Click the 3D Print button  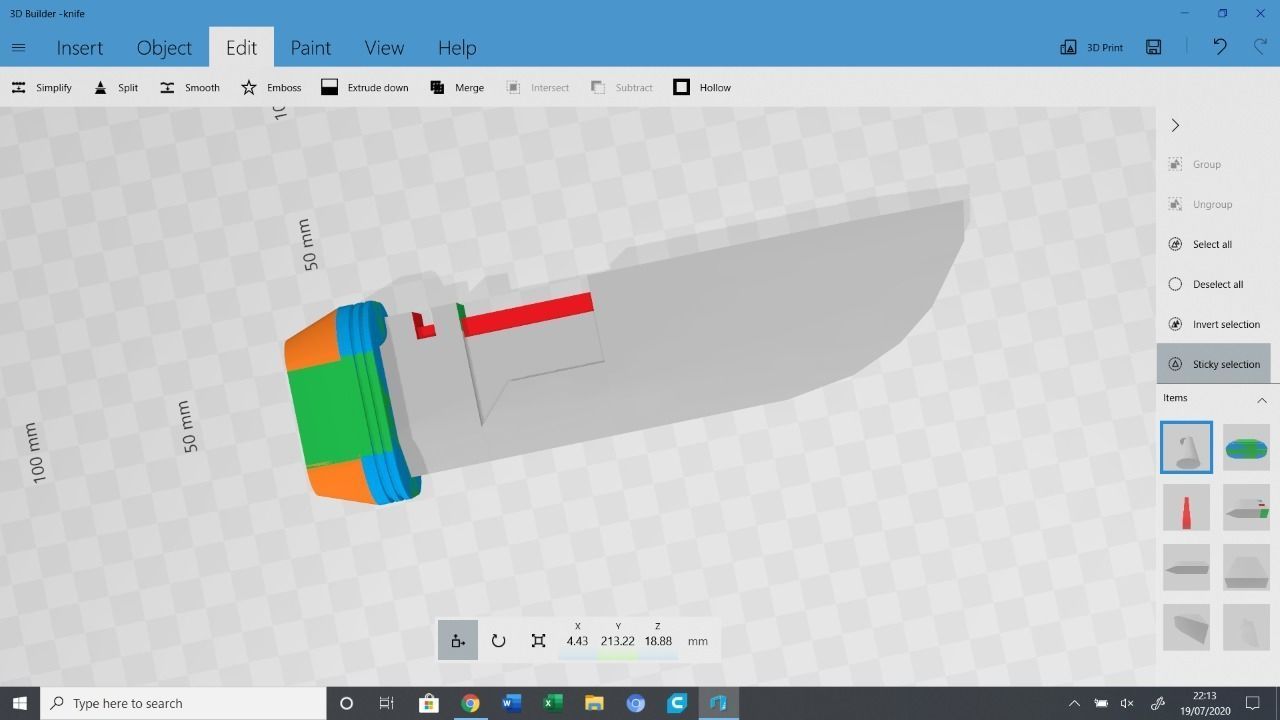[1091, 47]
